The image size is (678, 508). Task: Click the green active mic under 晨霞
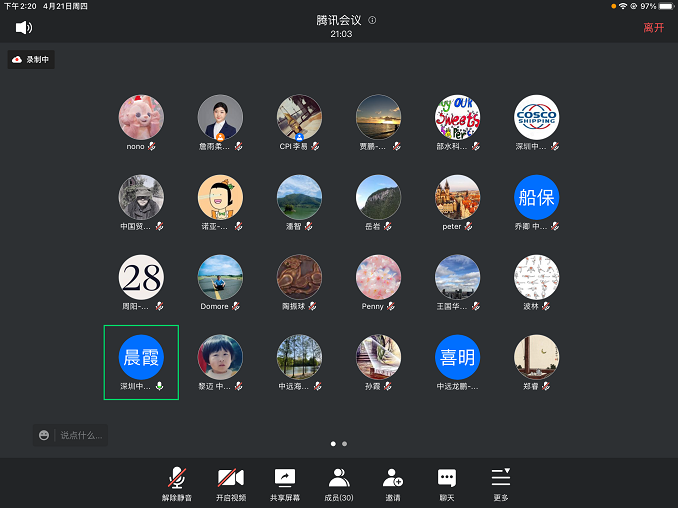click(160, 387)
